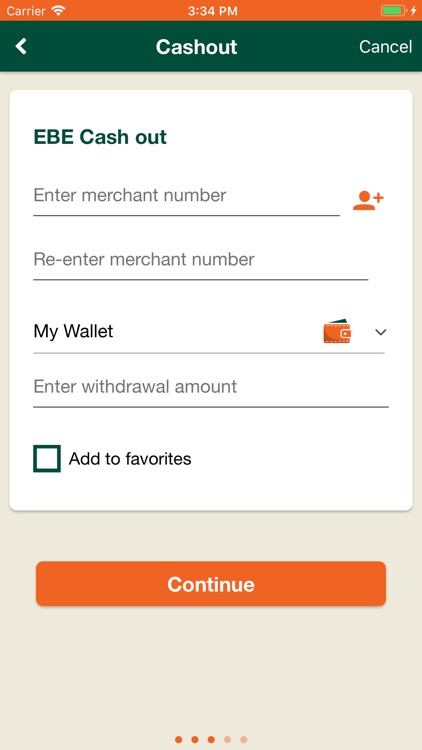Viewport: 422px width, 750px height.
Task: Select the first page indicator dot
Action: pos(178,739)
